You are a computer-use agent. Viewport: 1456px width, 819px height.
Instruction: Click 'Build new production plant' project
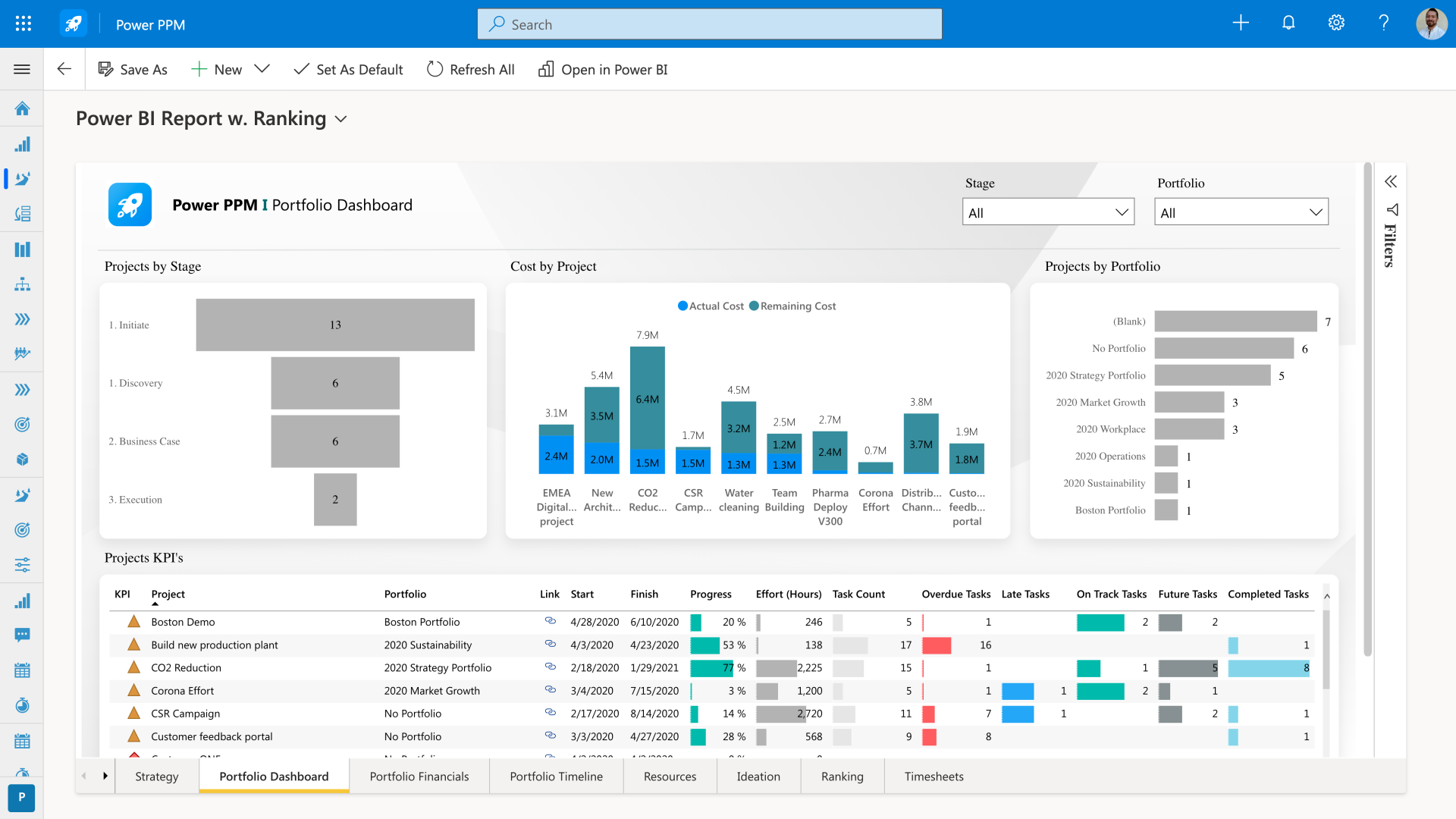click(215, 645)
